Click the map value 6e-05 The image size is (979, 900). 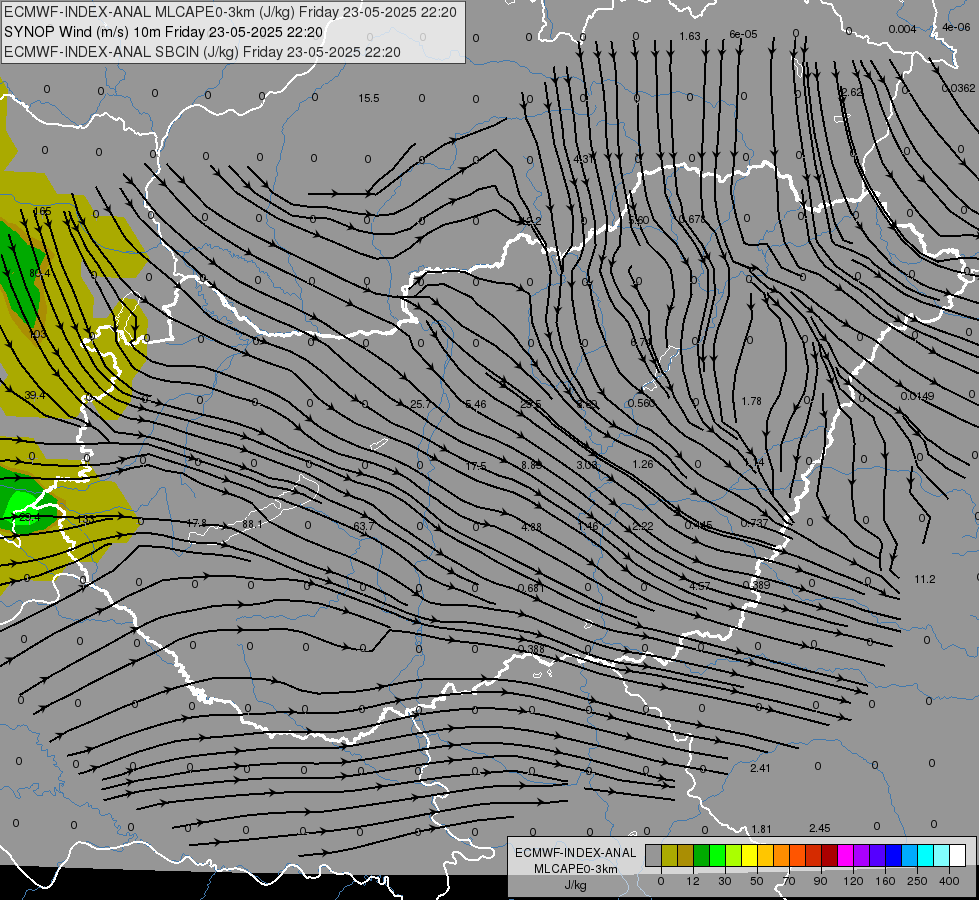pyautogui.click(x=743, y=34)
